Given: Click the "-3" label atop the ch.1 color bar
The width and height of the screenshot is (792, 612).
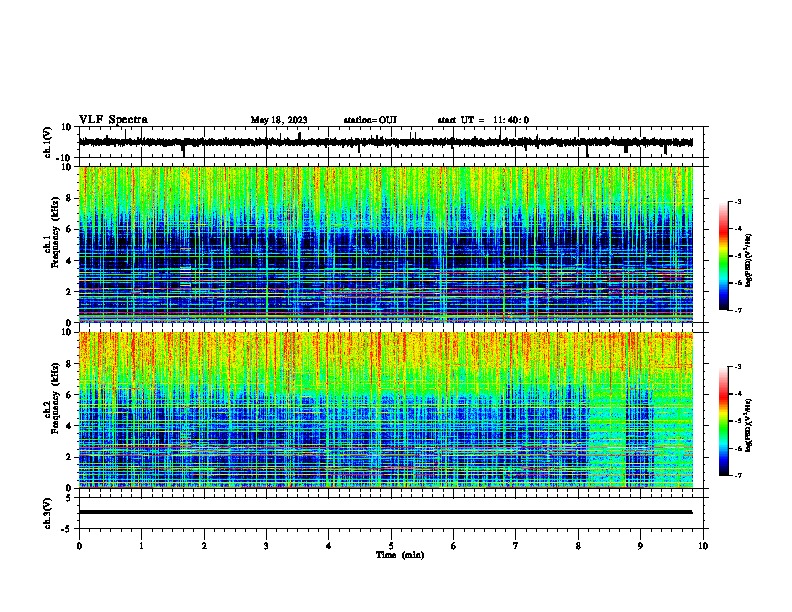Looking at the screenshot, I should (738, 201).
